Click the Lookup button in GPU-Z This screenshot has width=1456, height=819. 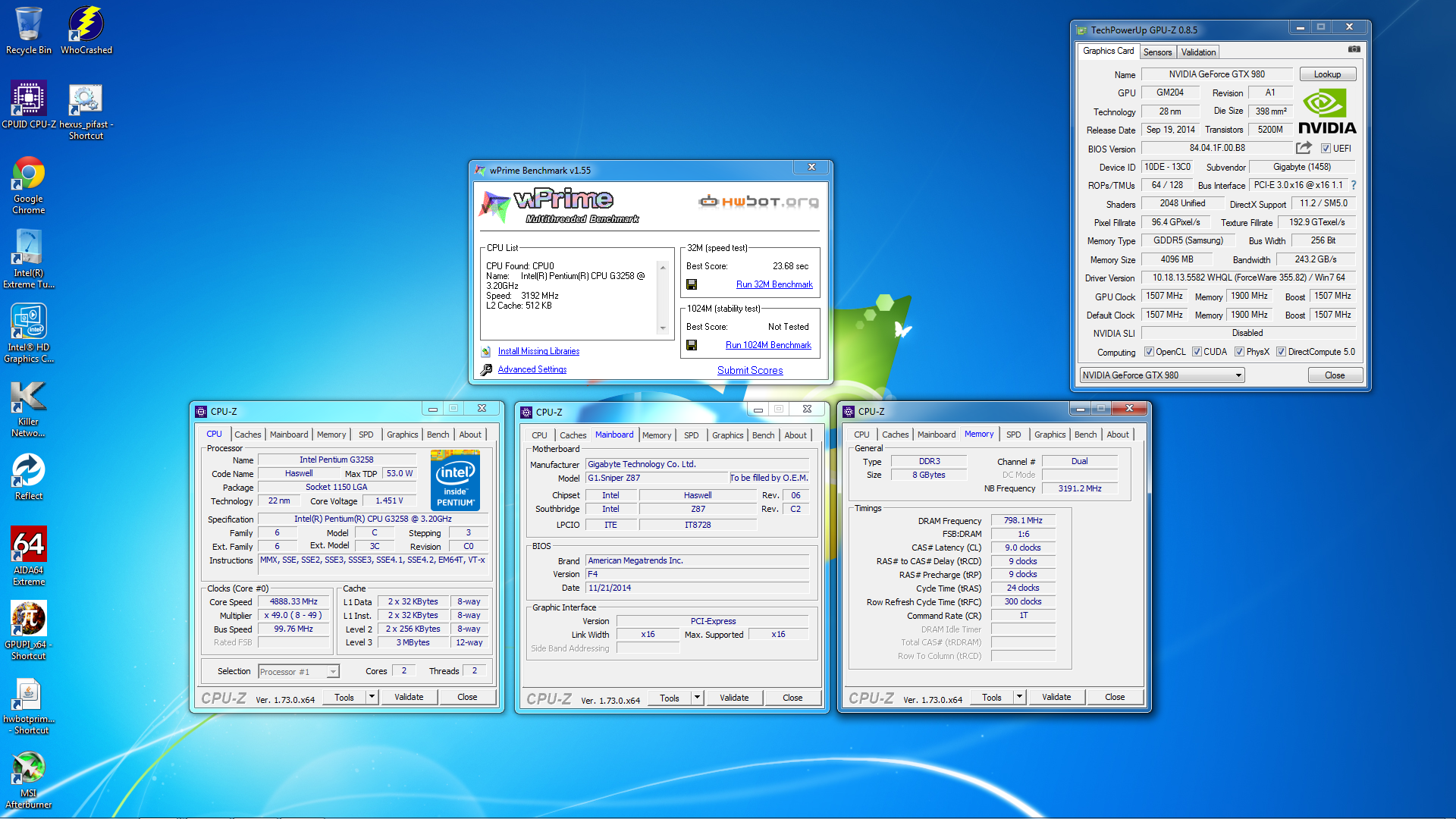[x=1327, y=74]
